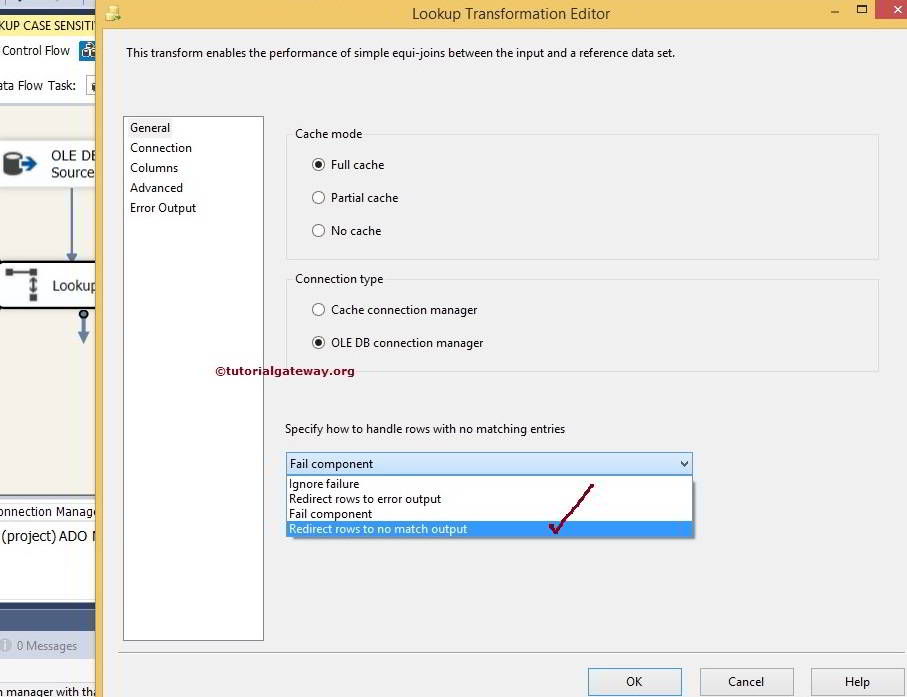Click the blue icon next to Control Flow

click(x=88, y=49)
